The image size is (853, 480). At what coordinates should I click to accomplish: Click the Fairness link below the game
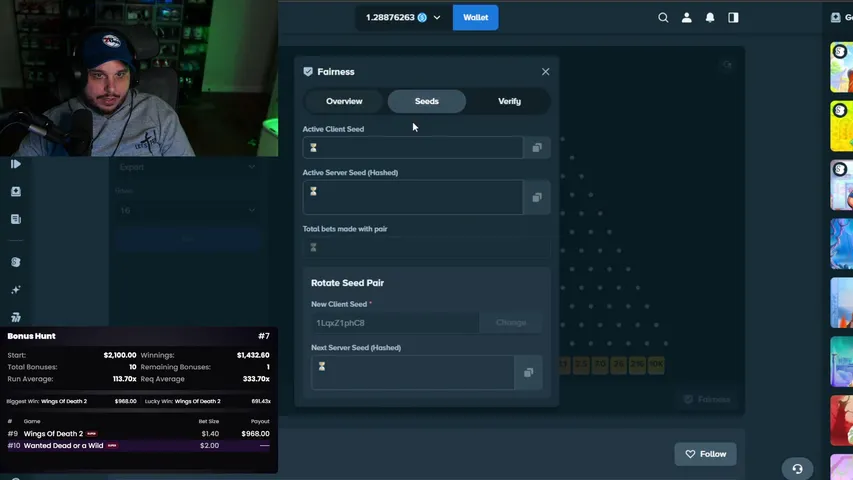coord(707,399)
